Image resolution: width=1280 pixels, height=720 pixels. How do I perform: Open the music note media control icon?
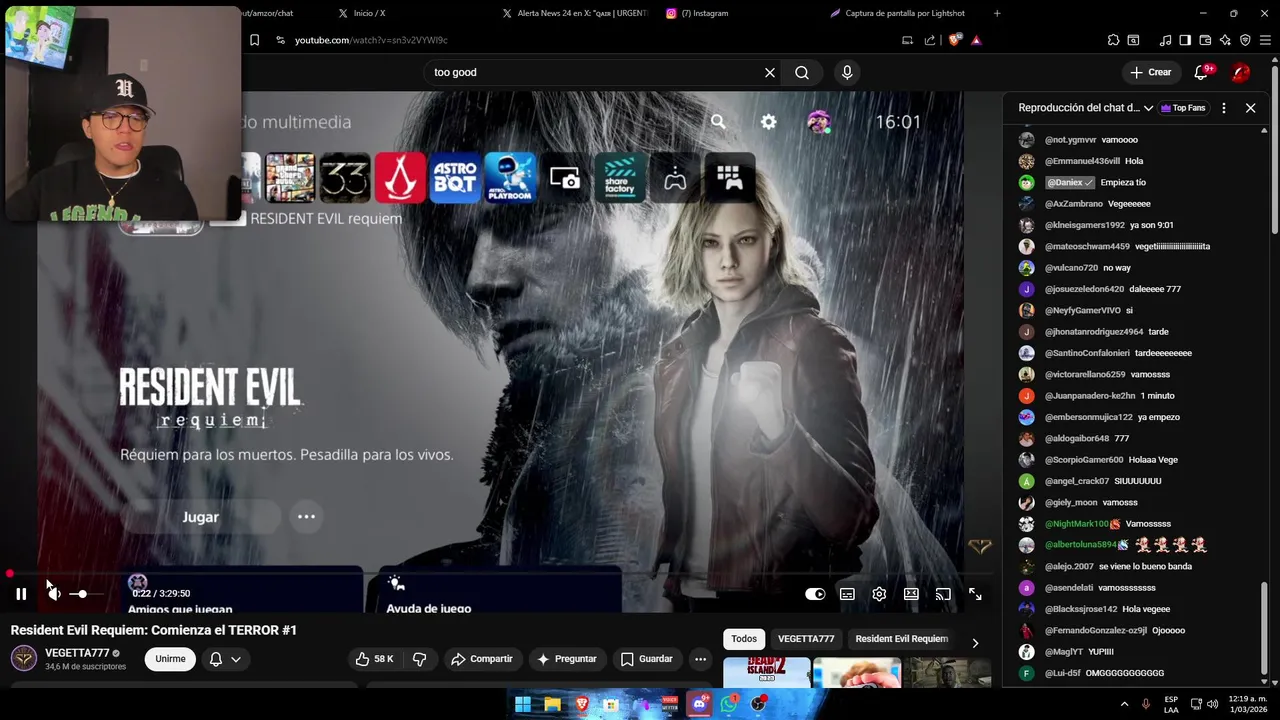[1165, 40]
